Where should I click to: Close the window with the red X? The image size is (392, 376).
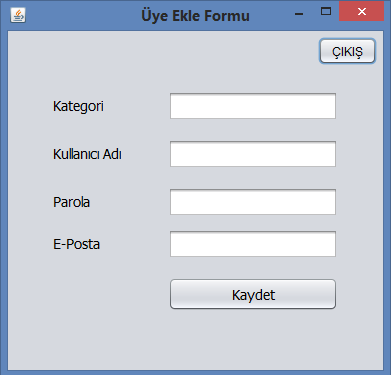[x=361, y=12]
